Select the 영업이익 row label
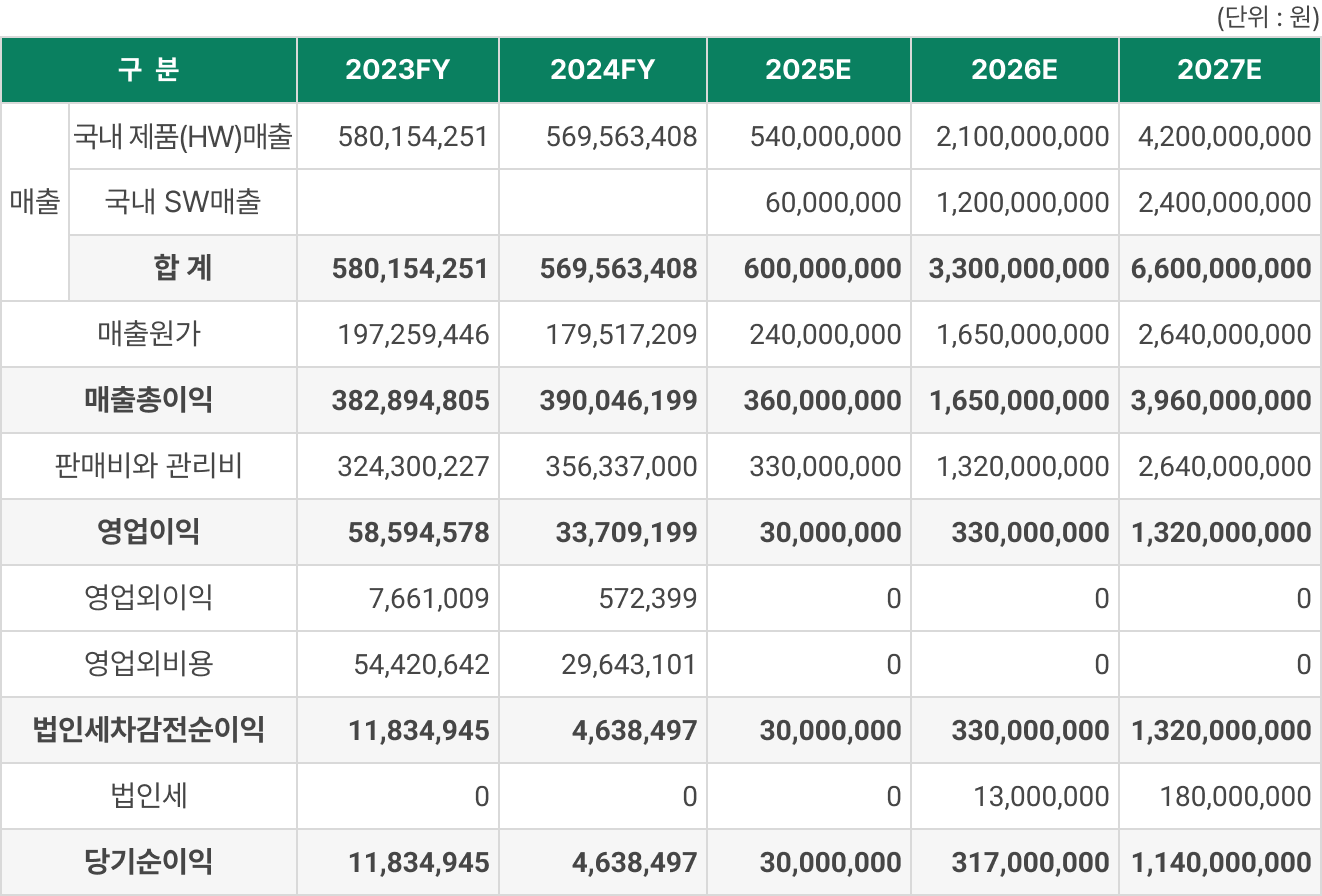The width and height of the screenshot is (1322, 896). point(149,532)
